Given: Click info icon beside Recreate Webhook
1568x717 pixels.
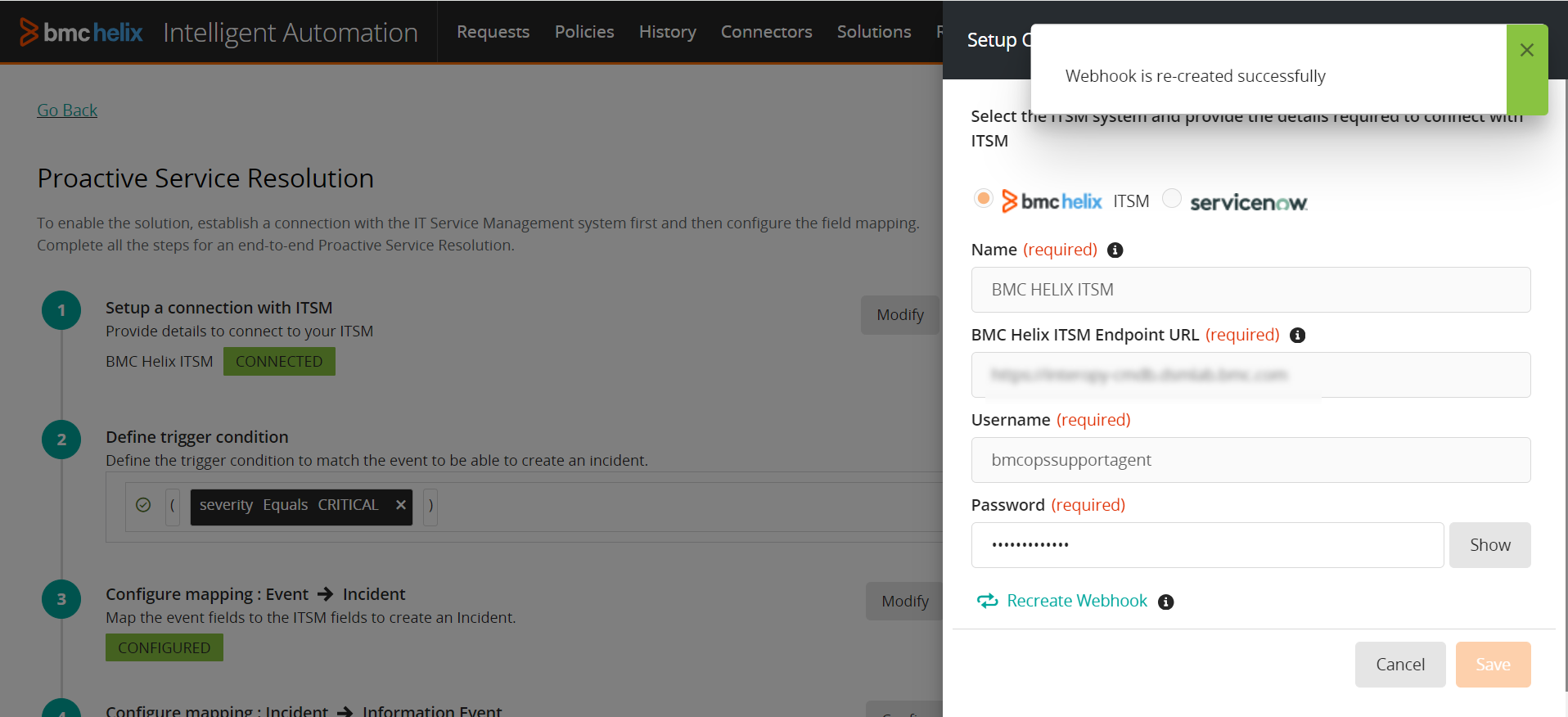Looking at the screenshot, I should pyautogui.click(x=1166, y=602).
